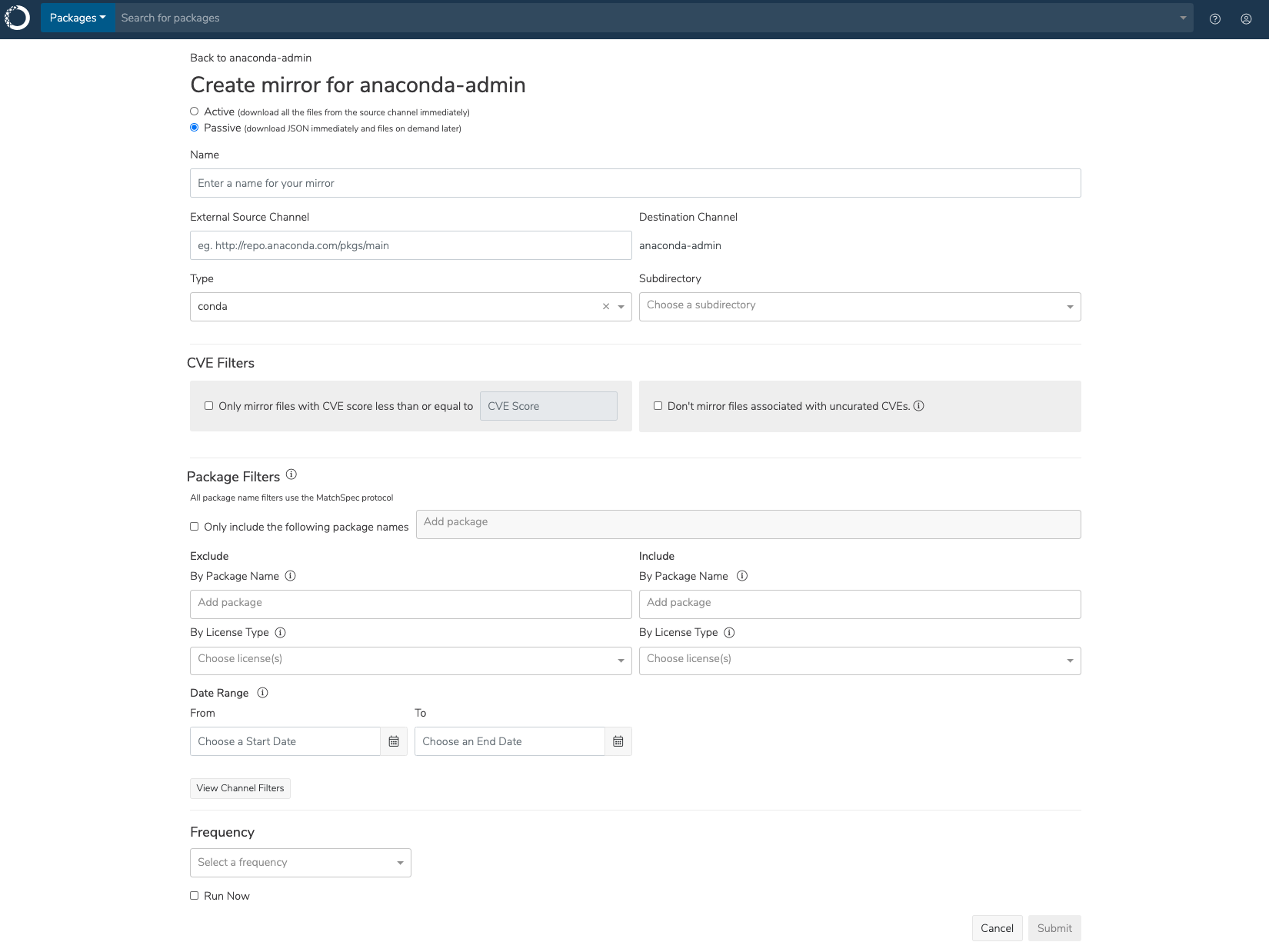Click info icon beside Date Range

[263, 693]
